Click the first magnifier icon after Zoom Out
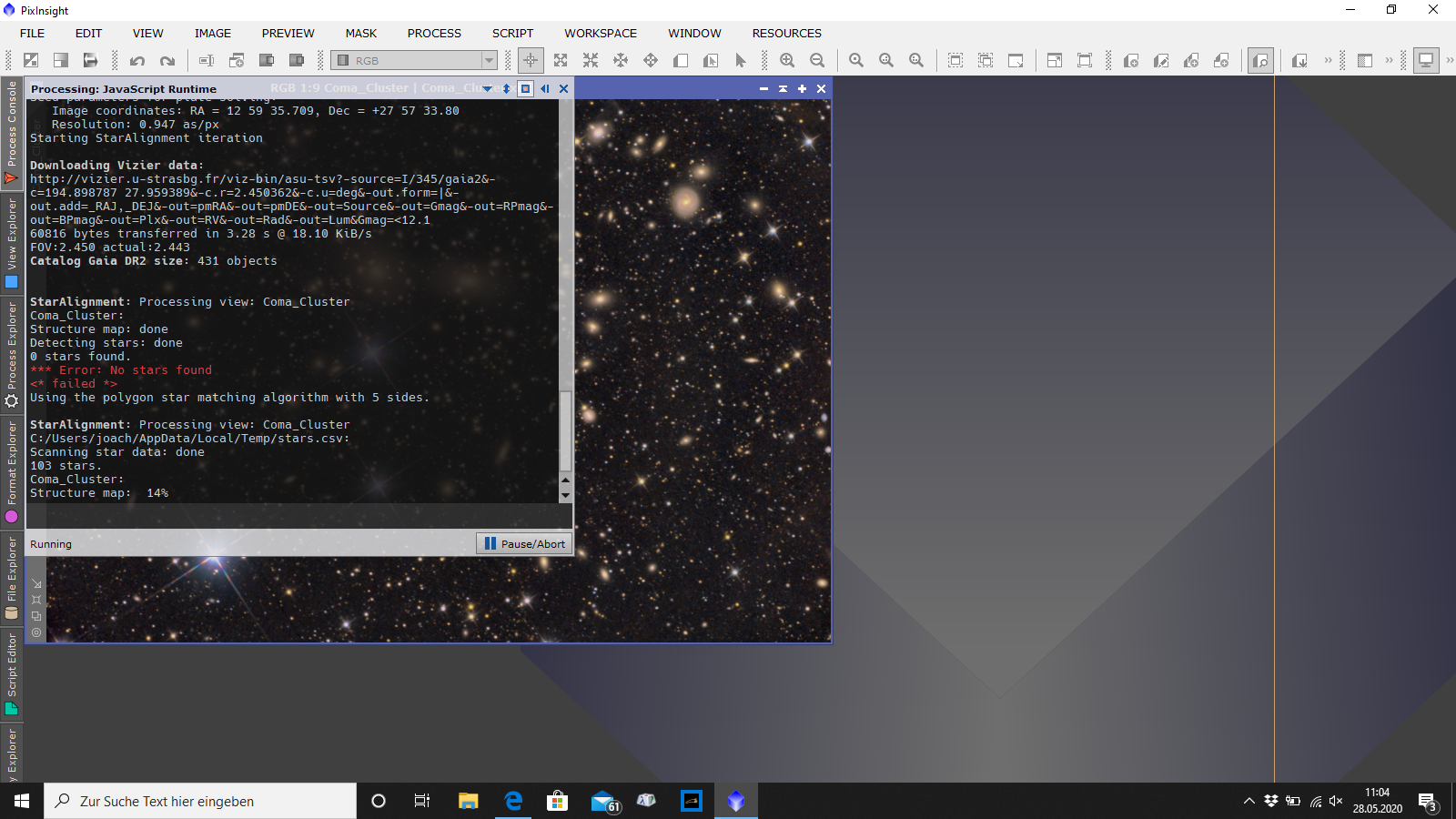 (x=856, y=60)
